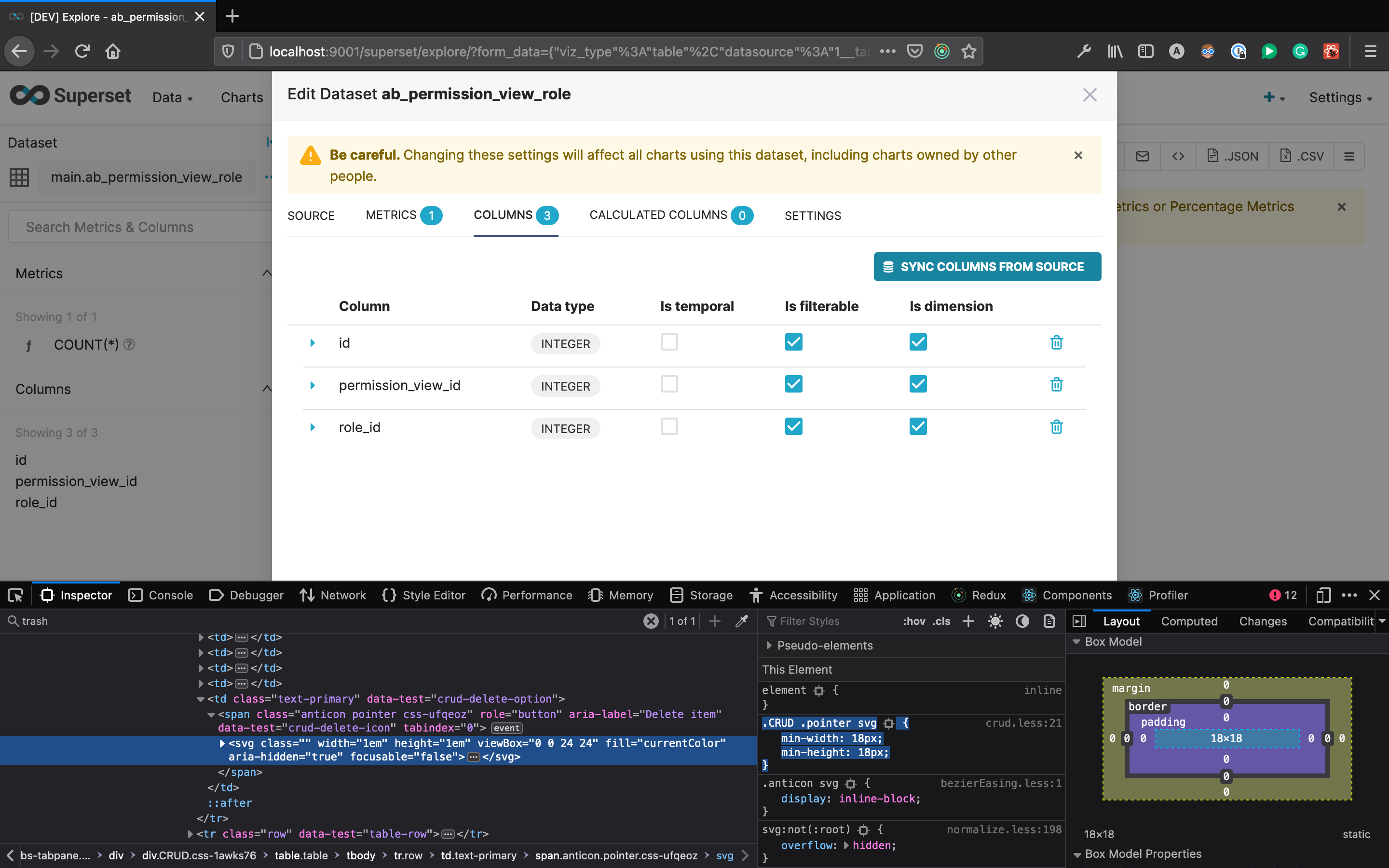Click Sync Columns From Source button
1389x868 pixels.
pos(987,267)
